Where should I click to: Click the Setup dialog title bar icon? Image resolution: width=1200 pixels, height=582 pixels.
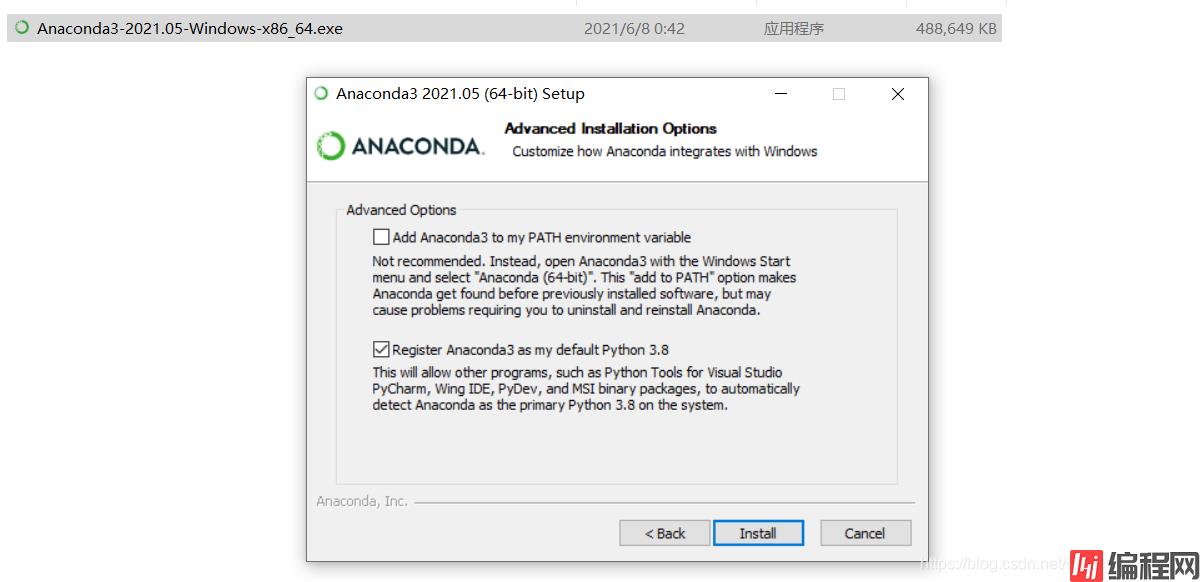point(321,94)
